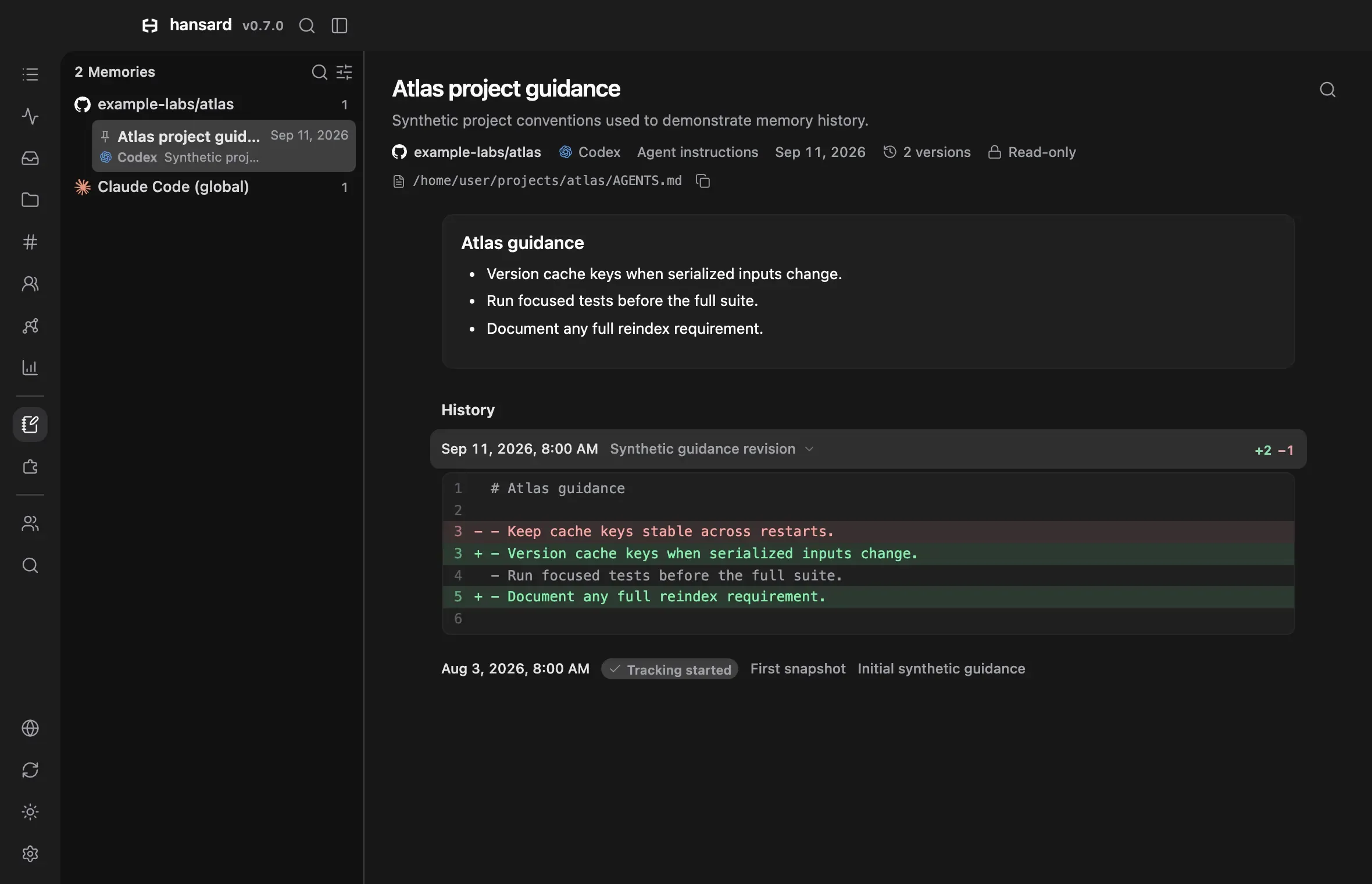1372x884 pixels.
Task: Click the pin icon on Atlas project guidance
Action: [105, 137]
